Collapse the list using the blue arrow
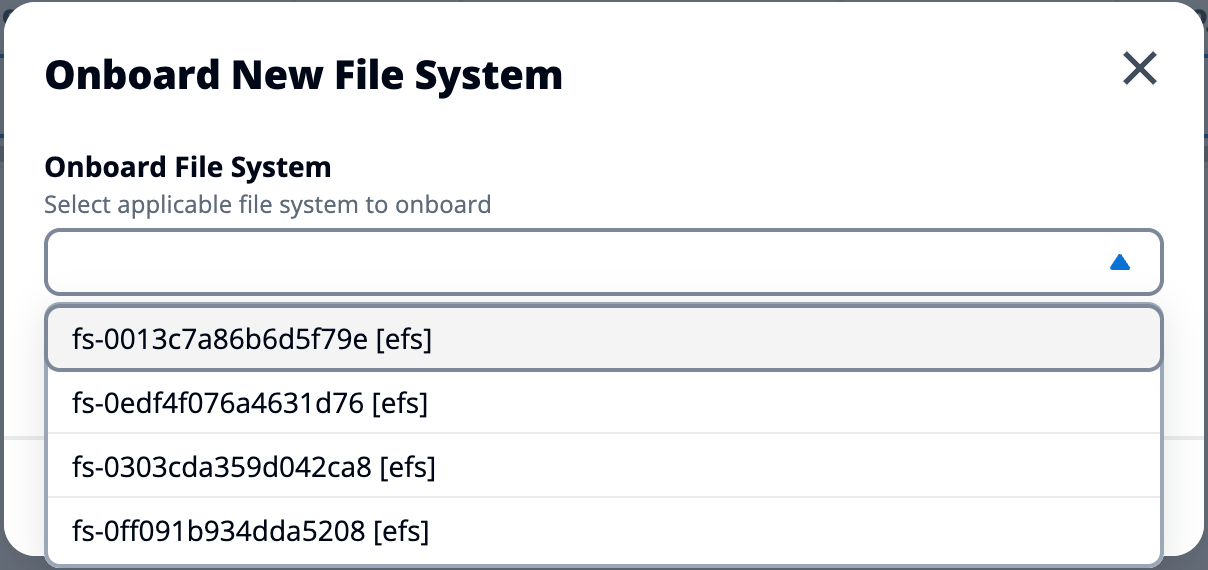The width and height of the screenshot is (1208, 570). (x=1120, y=262)
